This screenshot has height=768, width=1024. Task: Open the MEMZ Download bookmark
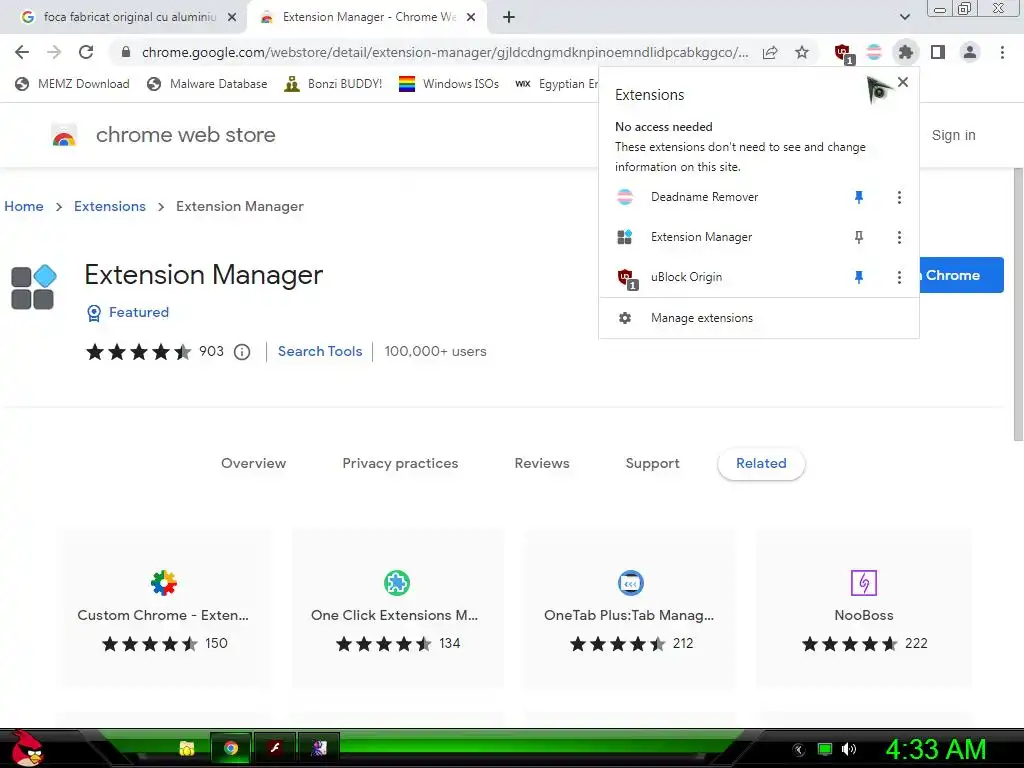72,84
